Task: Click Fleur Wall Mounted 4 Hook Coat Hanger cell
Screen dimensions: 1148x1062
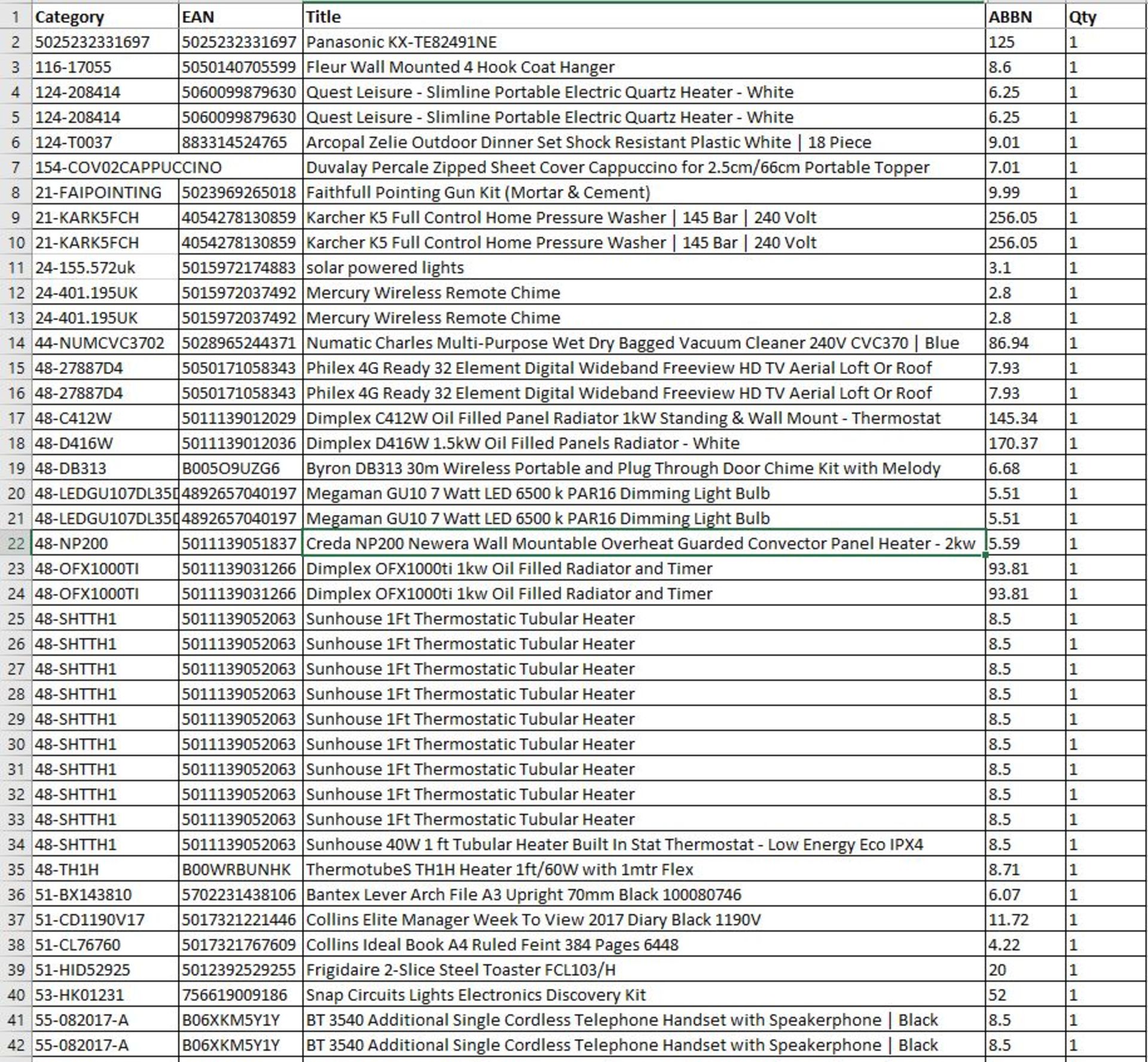Action: (x=644, y=67)
